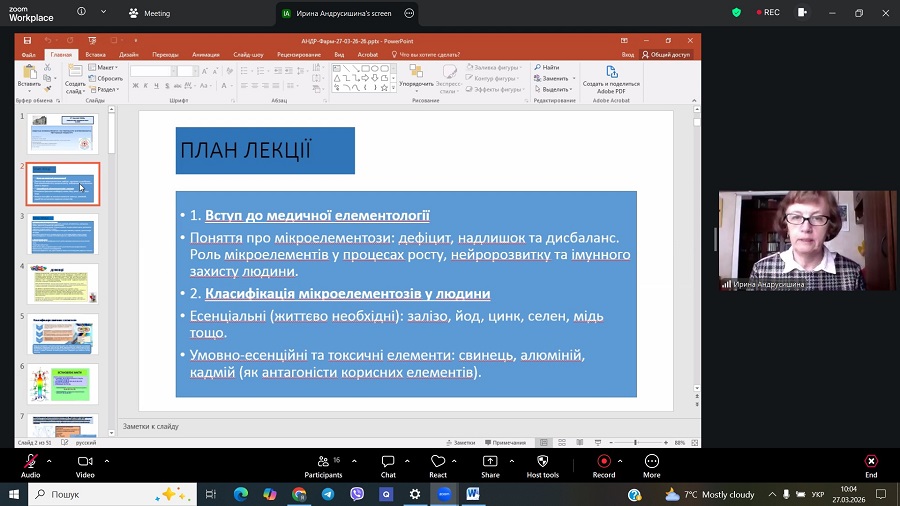Expand the arrow next to Audio
The width and height of the screenshot is (900, 506).
(x=52, y=461)
